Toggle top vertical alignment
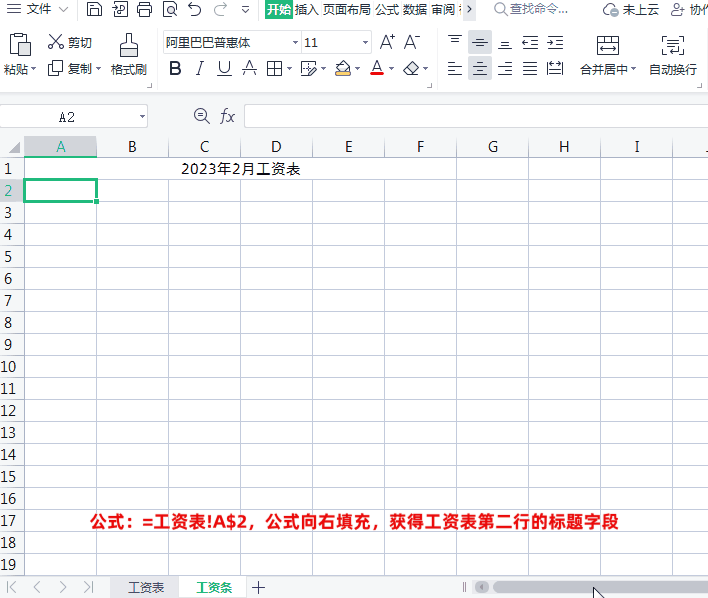 [x=455, y=41]
